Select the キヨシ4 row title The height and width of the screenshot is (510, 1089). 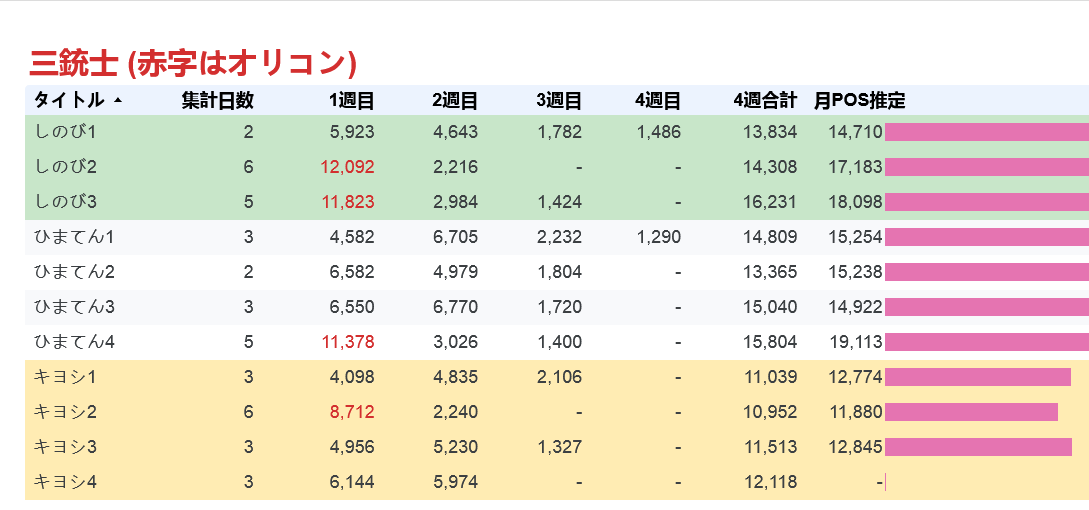click(66, 482)
